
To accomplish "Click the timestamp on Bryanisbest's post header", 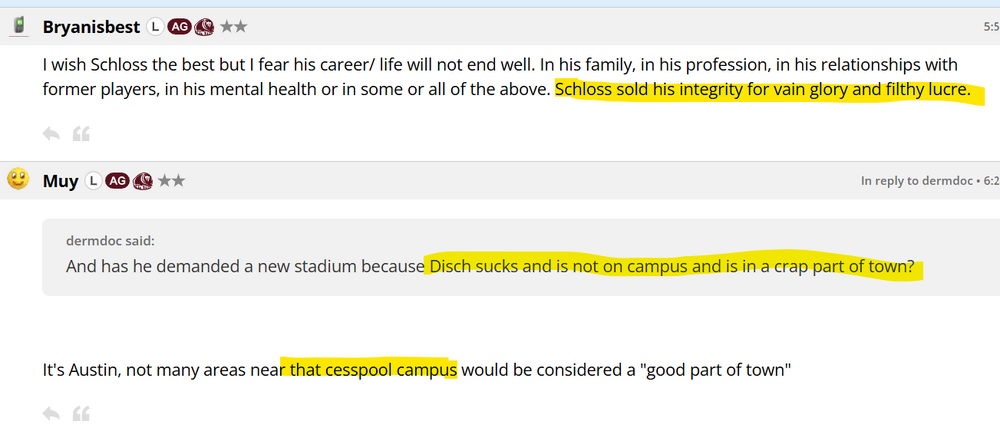I will point(990,27).
